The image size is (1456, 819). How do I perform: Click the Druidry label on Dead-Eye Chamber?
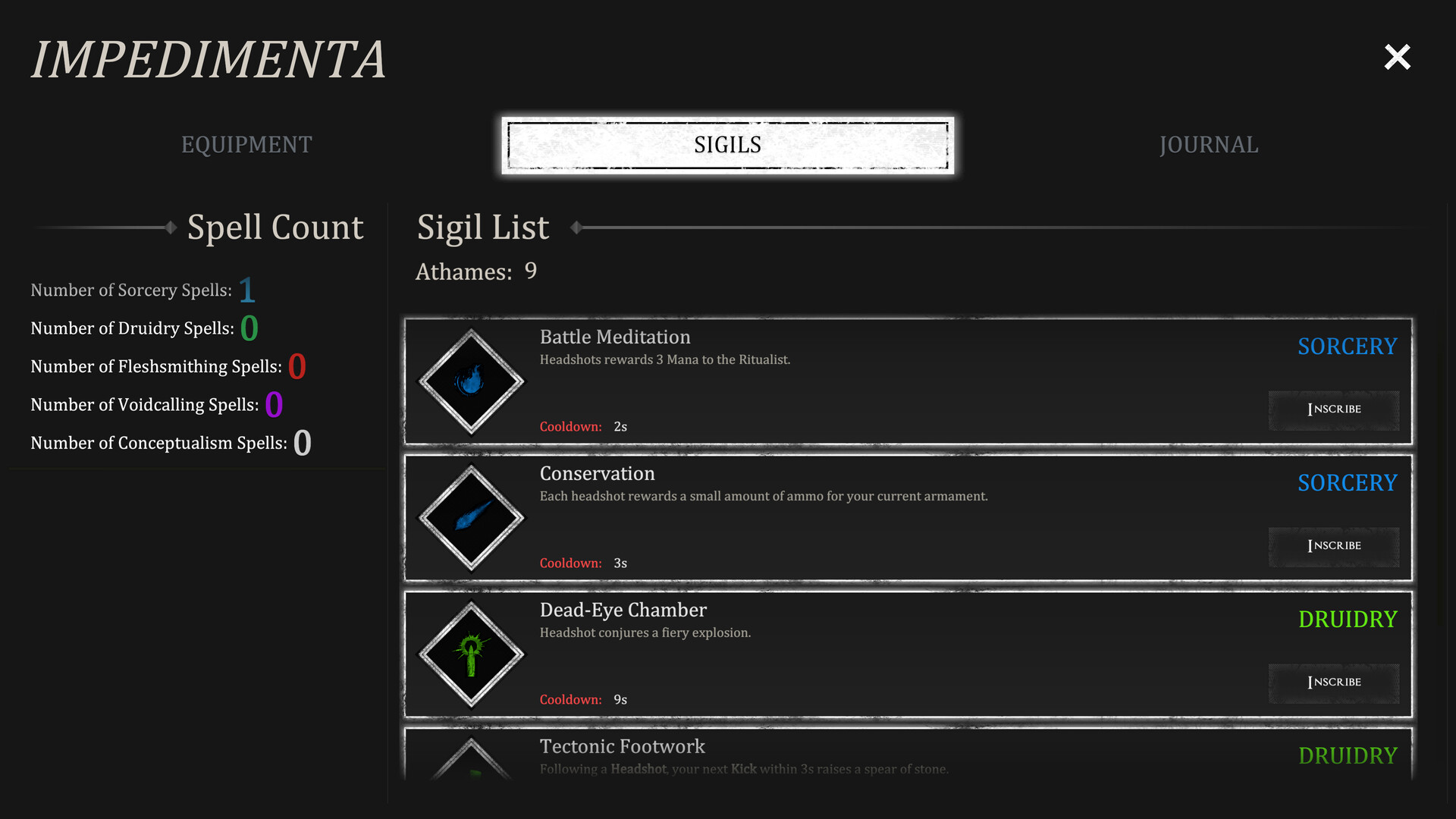[1348, 620]
